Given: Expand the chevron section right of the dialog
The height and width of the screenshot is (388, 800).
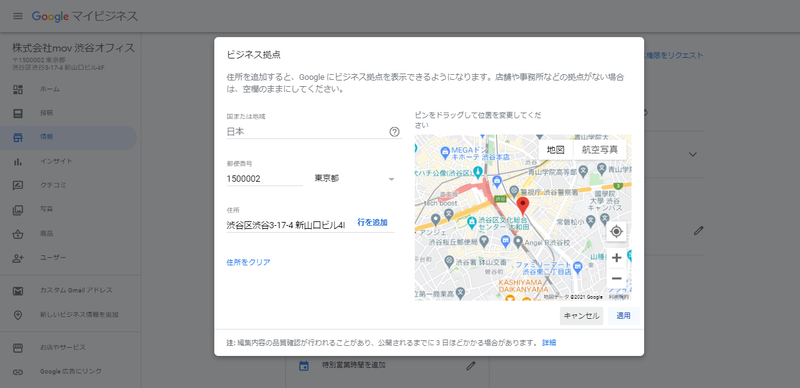Looking at the screenshot, I should pyautogui.click(x=693, y=154).
